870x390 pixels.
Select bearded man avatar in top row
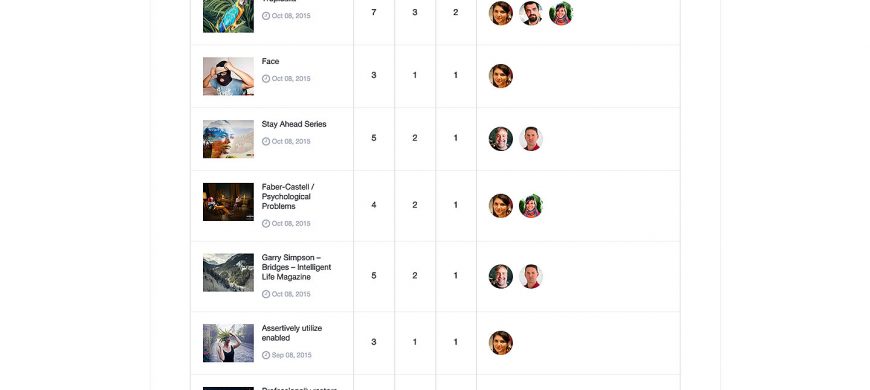click(x=531, y=13)
